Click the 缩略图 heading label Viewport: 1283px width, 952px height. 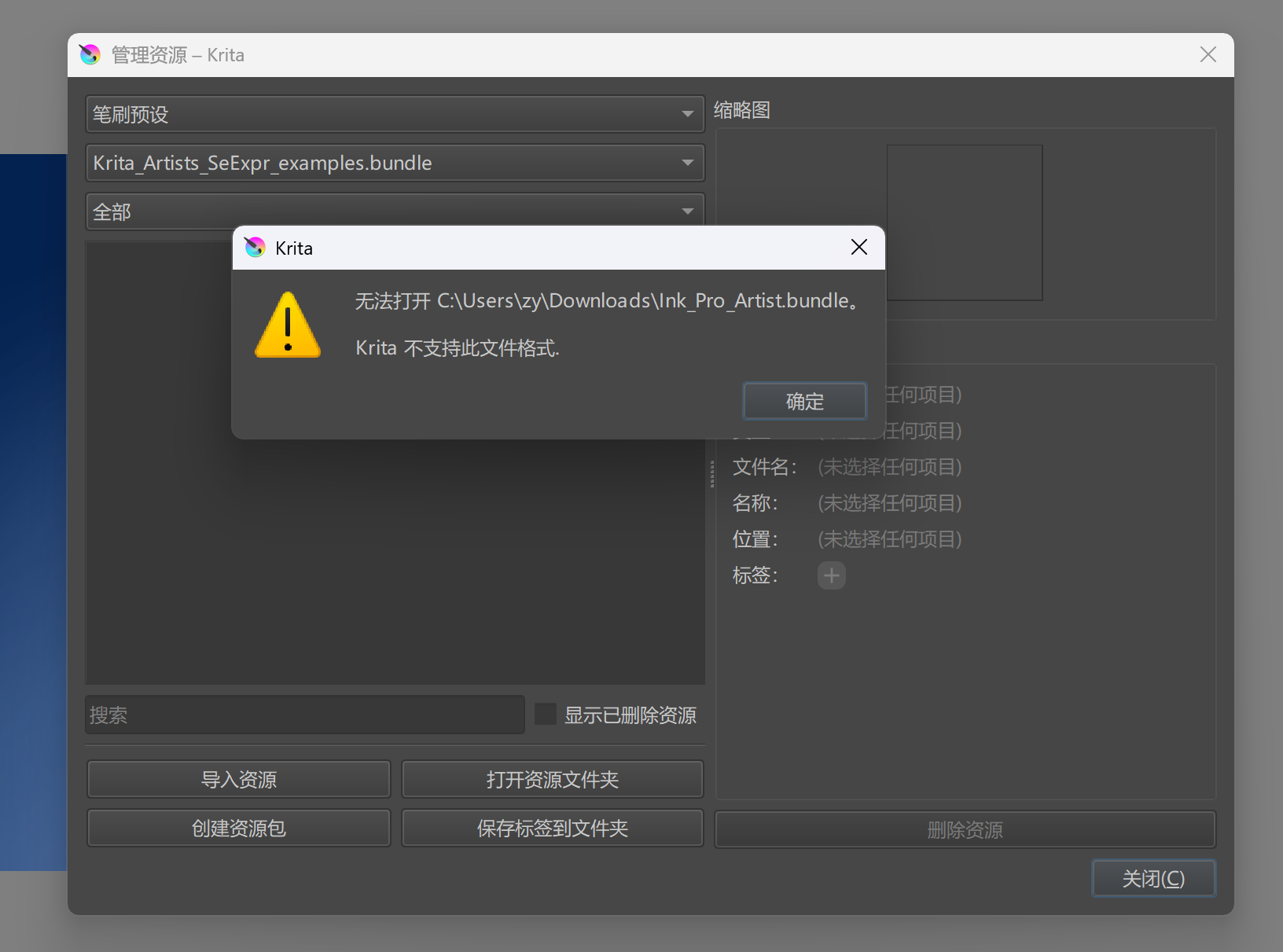pos(742,110)
